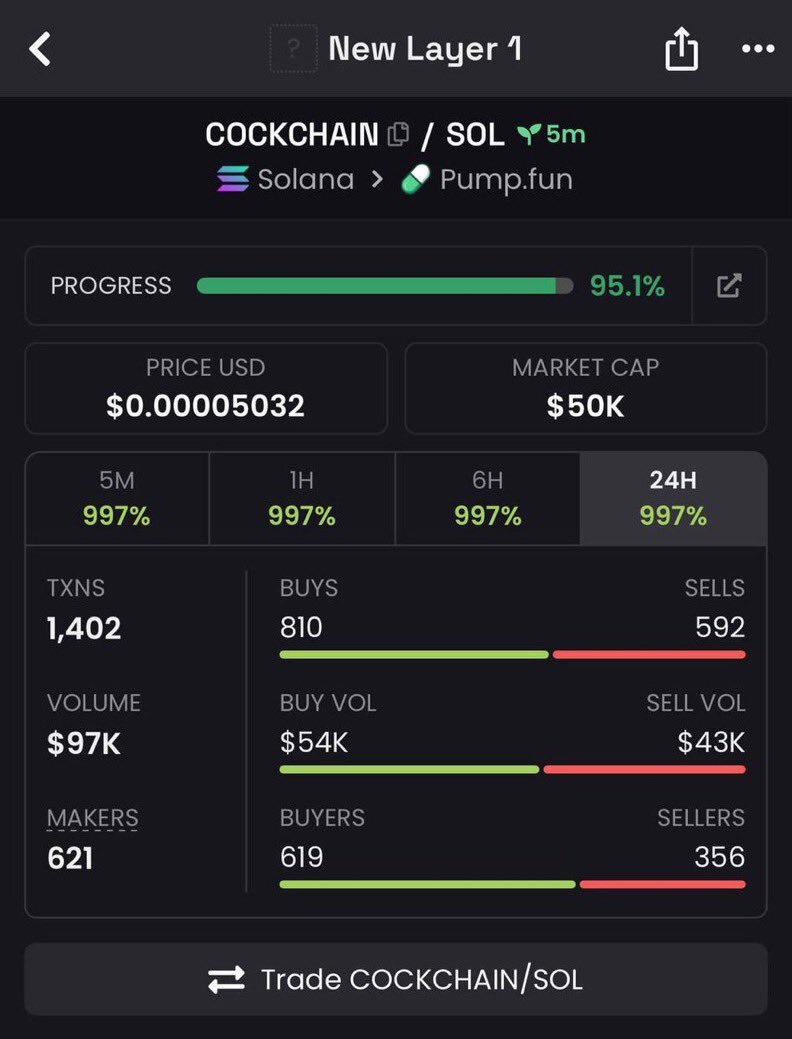Tap the Price USD box
This screenshot has width=792, height=1039.
[x=206, y=388]
